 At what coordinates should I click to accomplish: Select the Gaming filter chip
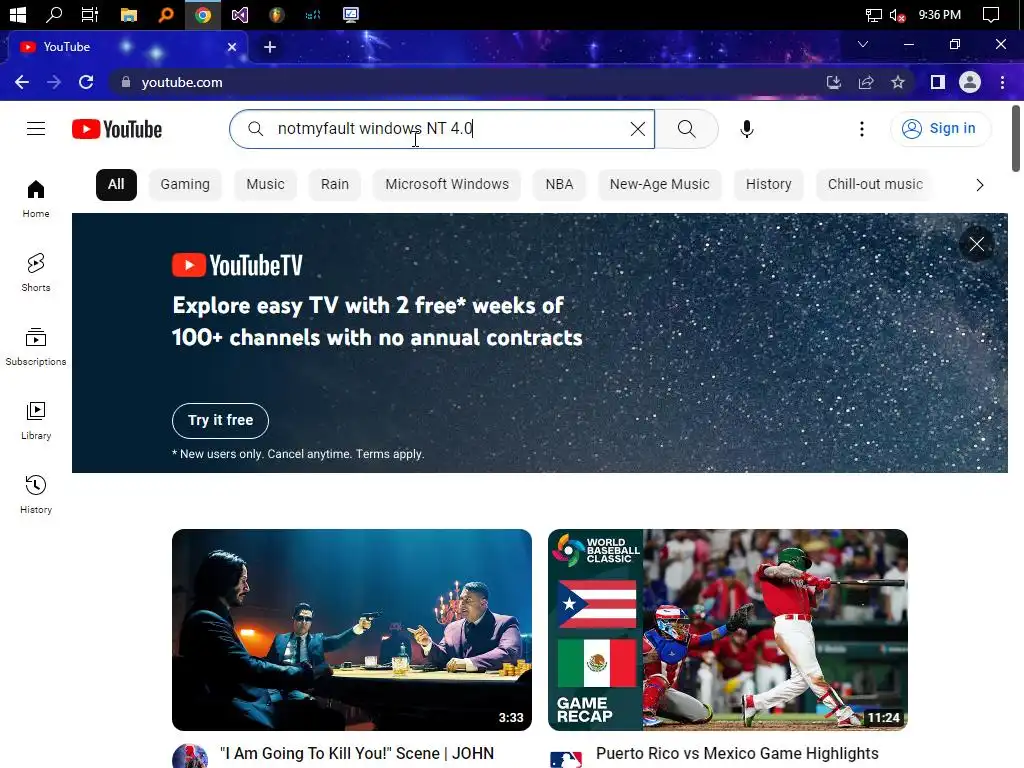(185, 185)
